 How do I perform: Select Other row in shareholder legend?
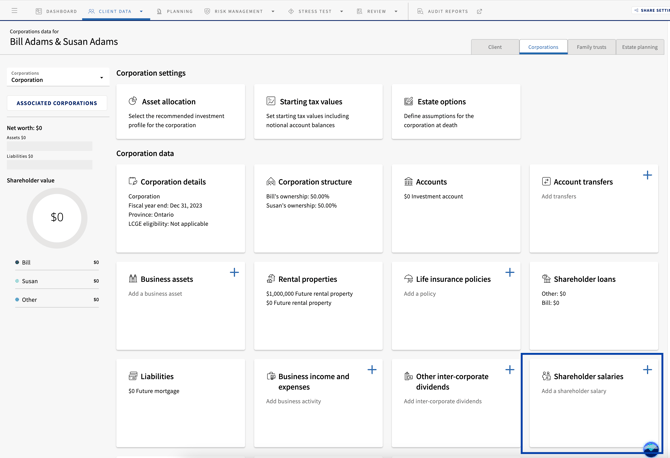click(57, 299)
